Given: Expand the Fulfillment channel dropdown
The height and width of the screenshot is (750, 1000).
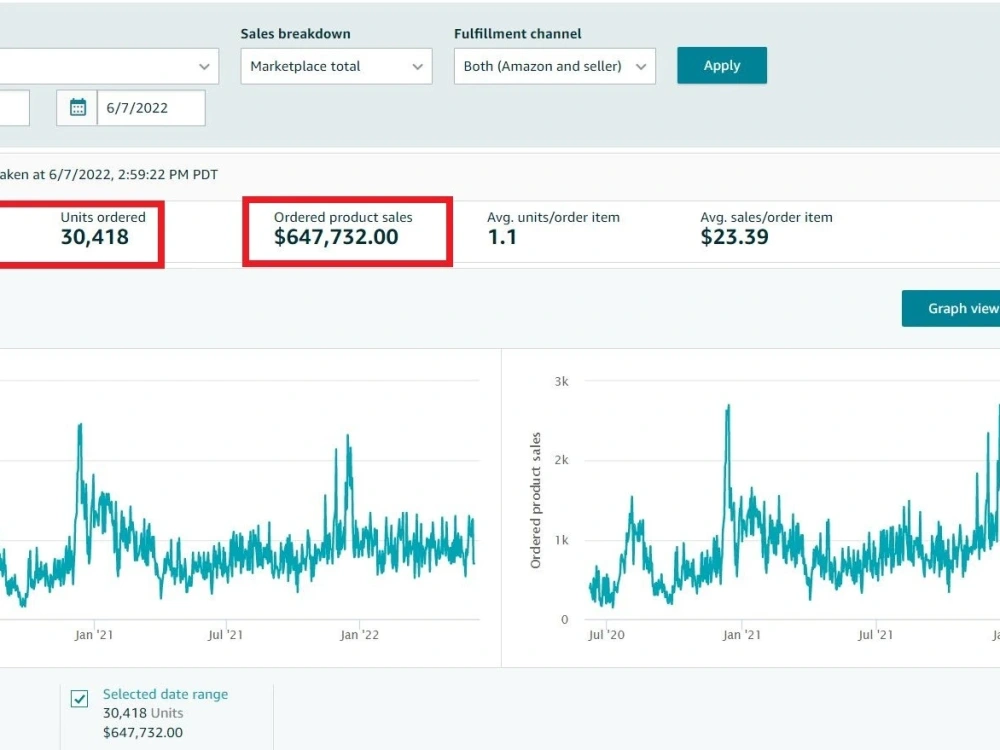Looking at the screenshot, I should point(554,66).
